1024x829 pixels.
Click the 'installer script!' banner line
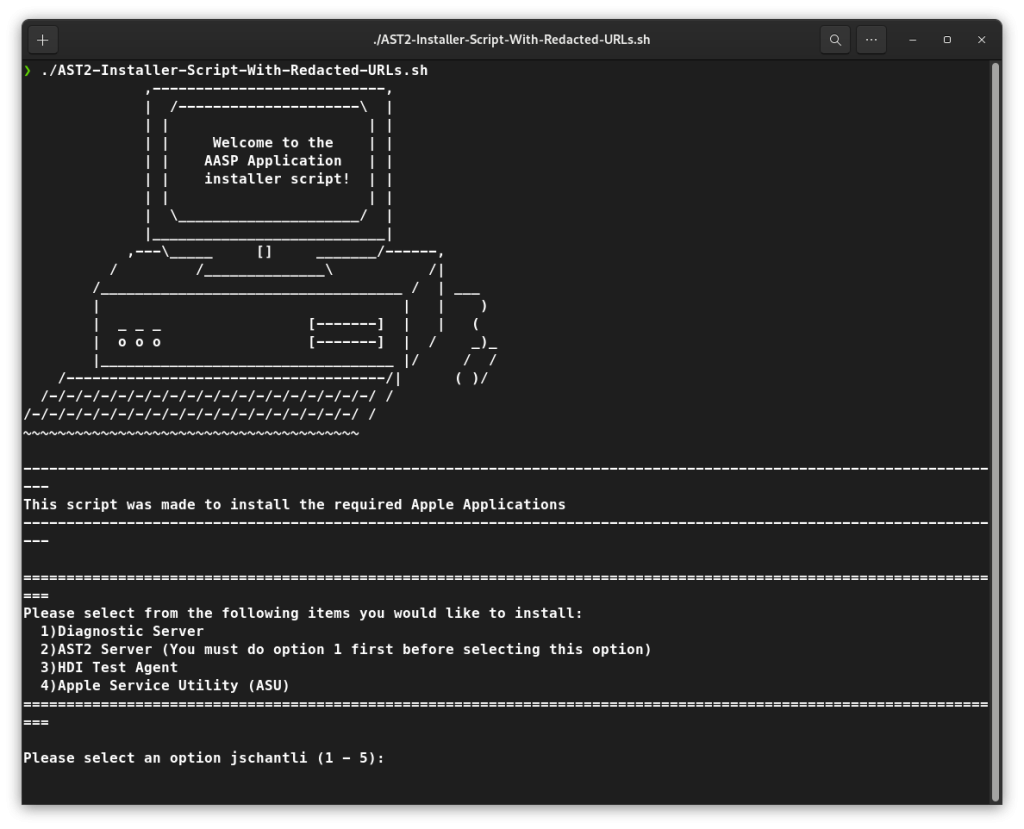277,179
